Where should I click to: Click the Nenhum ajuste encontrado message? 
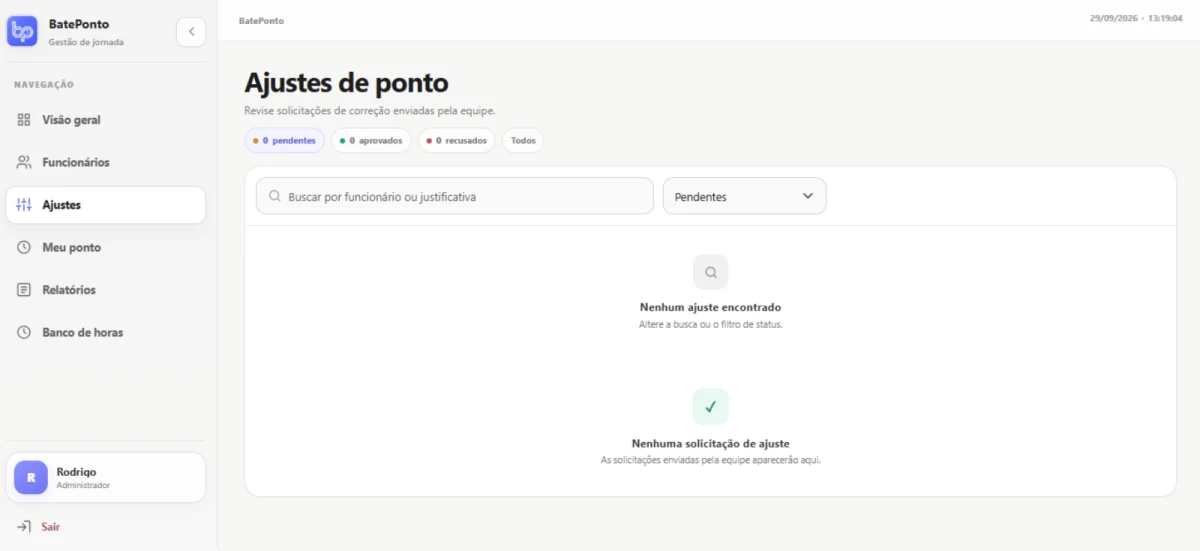coord(711,307)
